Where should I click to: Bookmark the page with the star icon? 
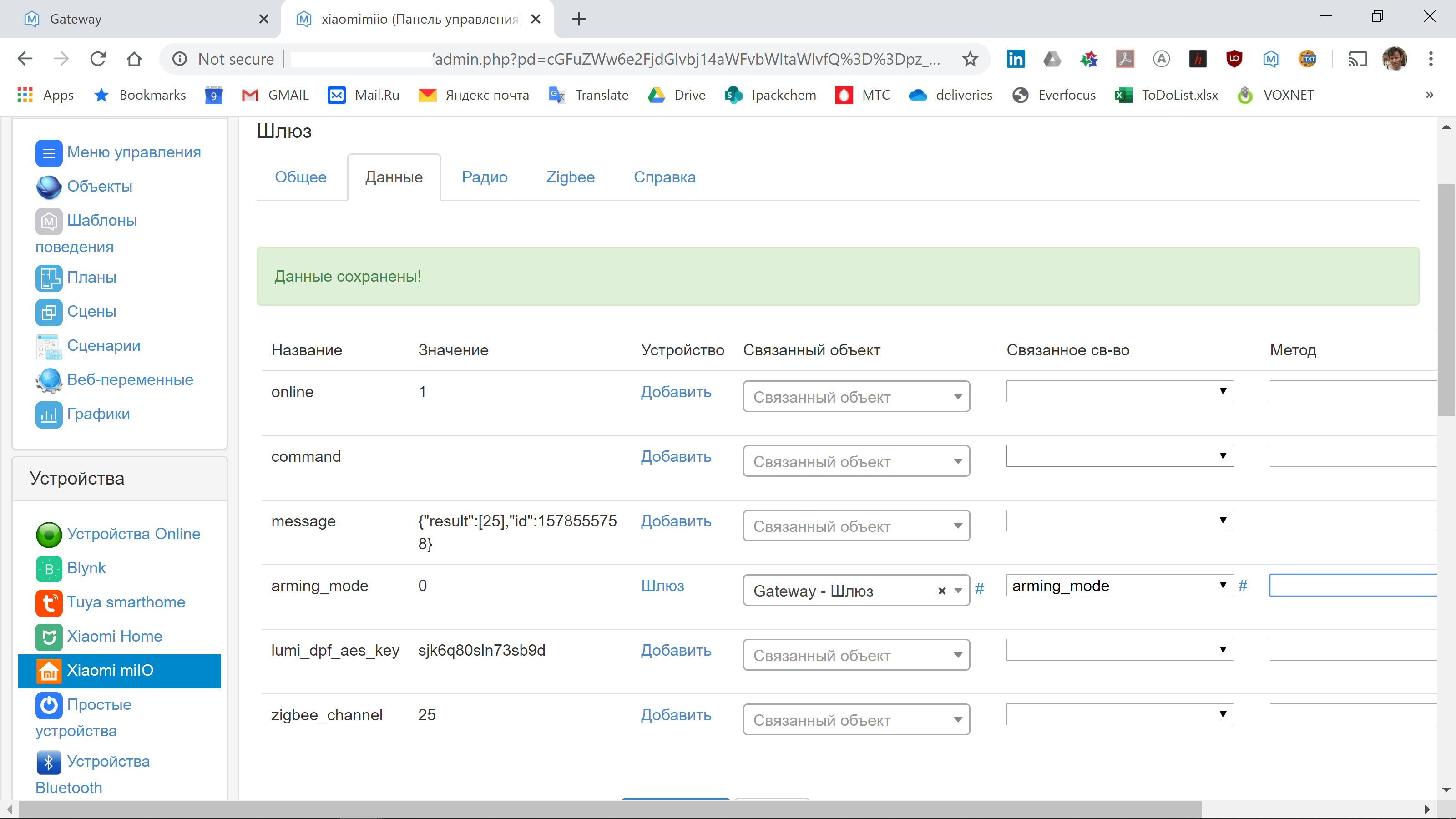(970, 59)
